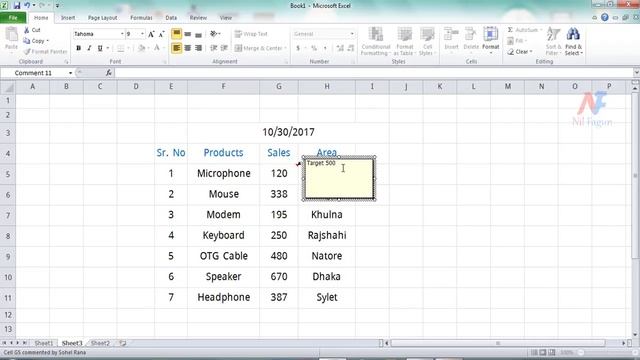This screenshot has width=640, height=360.
Task: Click the Insert Worksheet tab icon
Action: coord(122,343)
